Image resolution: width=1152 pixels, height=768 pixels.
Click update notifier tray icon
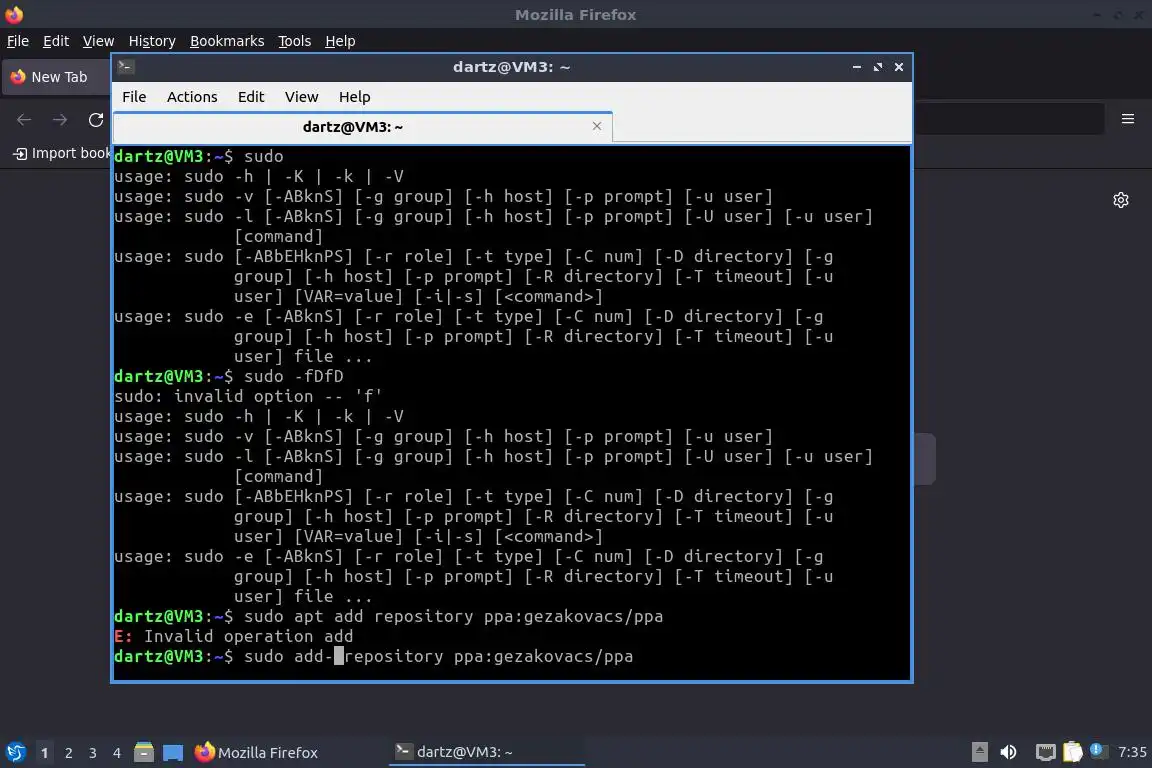[1097, 750]
